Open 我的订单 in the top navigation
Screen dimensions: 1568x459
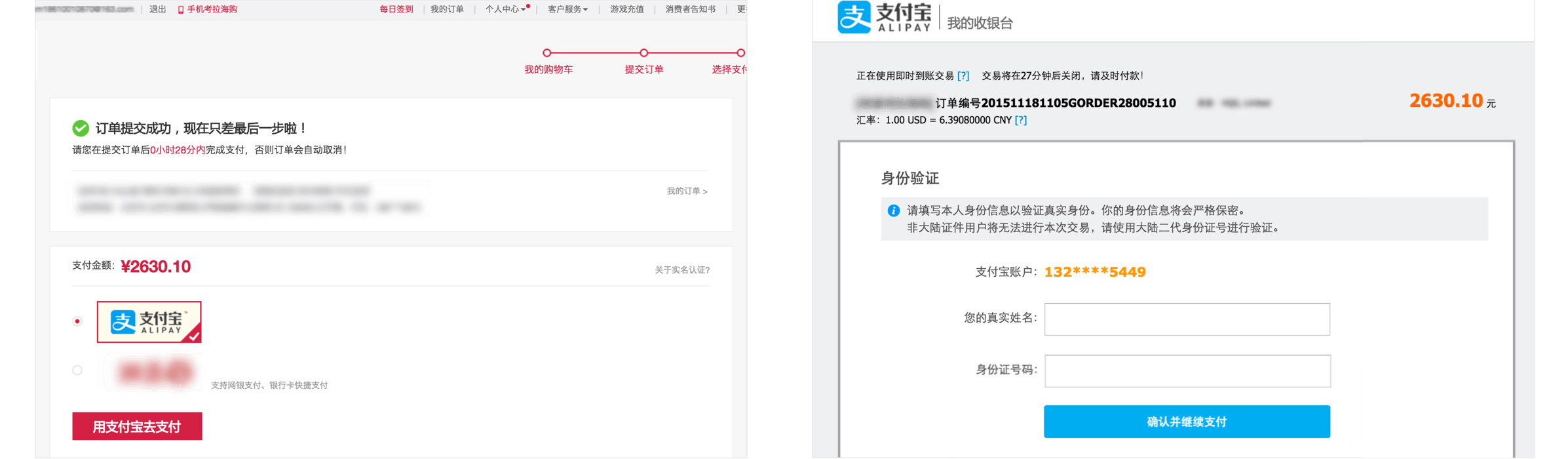coord(447,9)
